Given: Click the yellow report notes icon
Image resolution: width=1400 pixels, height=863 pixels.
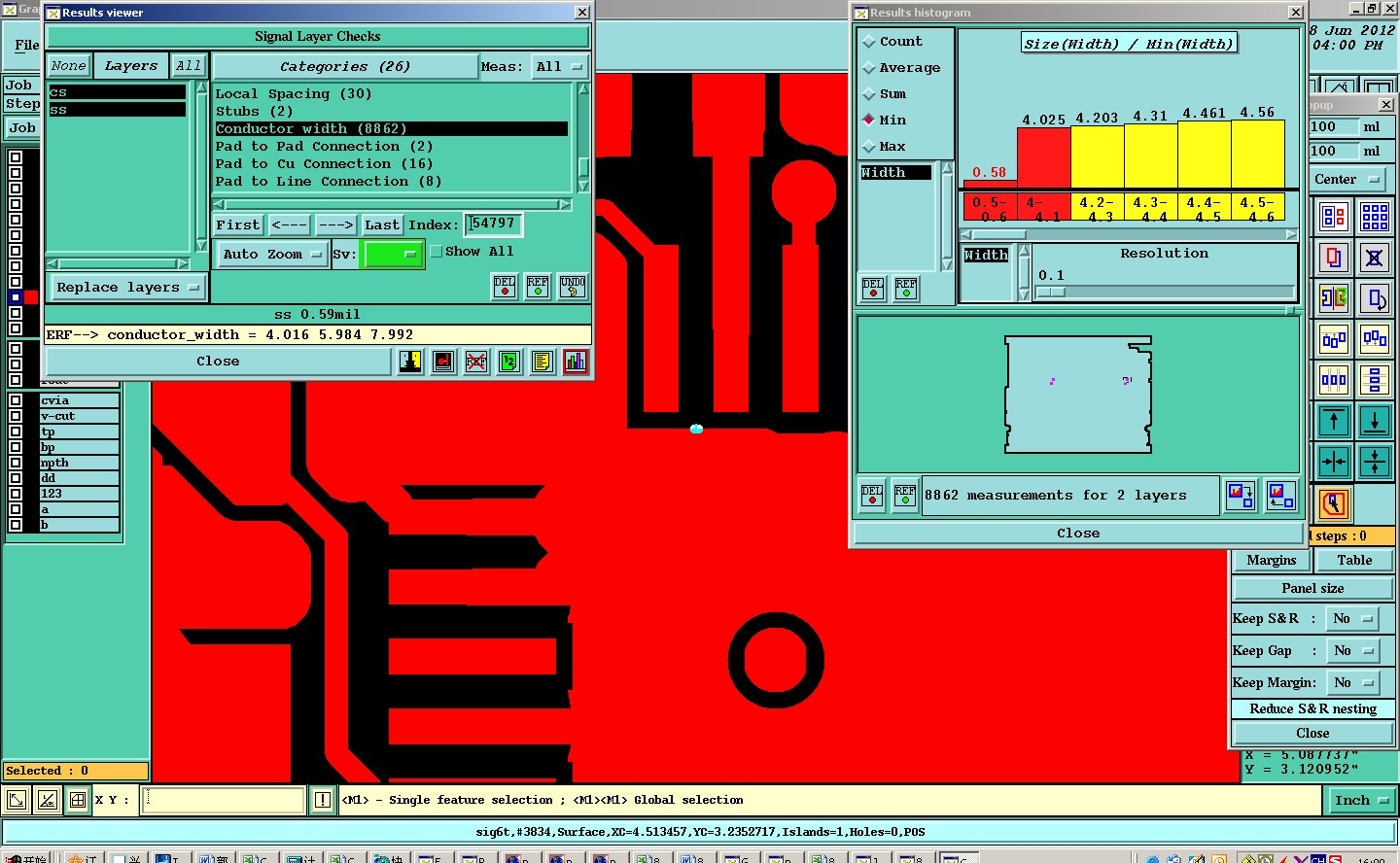Looking at the screenshot, I should point(542,362).
